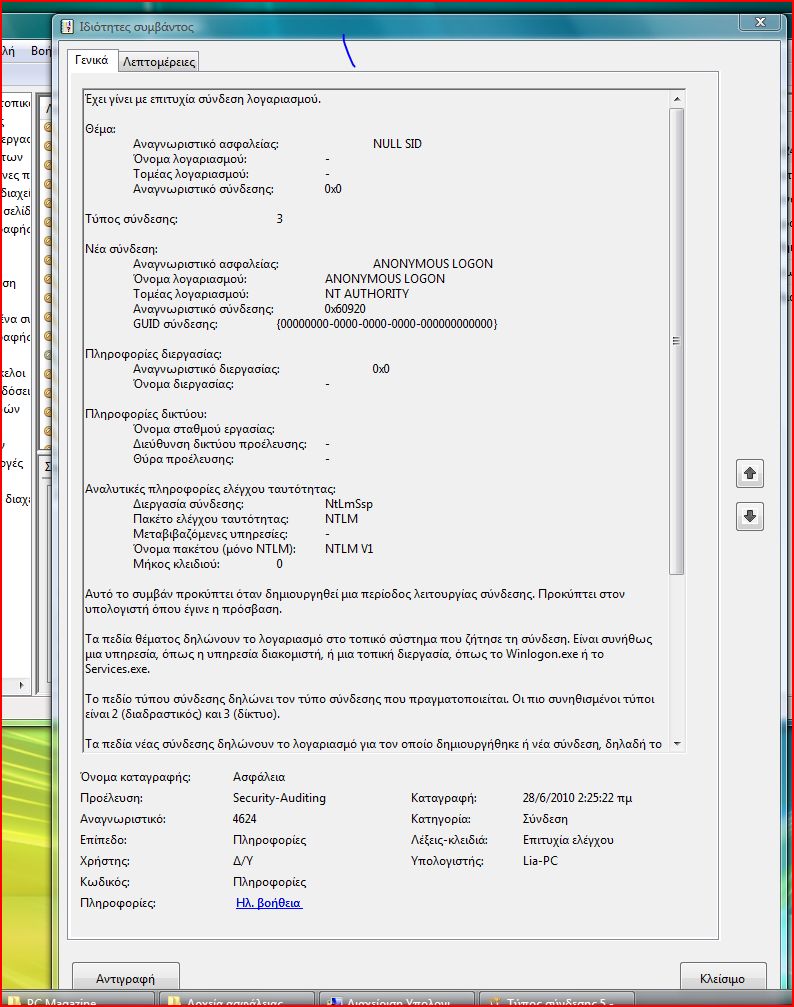Click the Αντιγραφή button
This screenshot has height=1007, width=794.
(x=125, y=978)
